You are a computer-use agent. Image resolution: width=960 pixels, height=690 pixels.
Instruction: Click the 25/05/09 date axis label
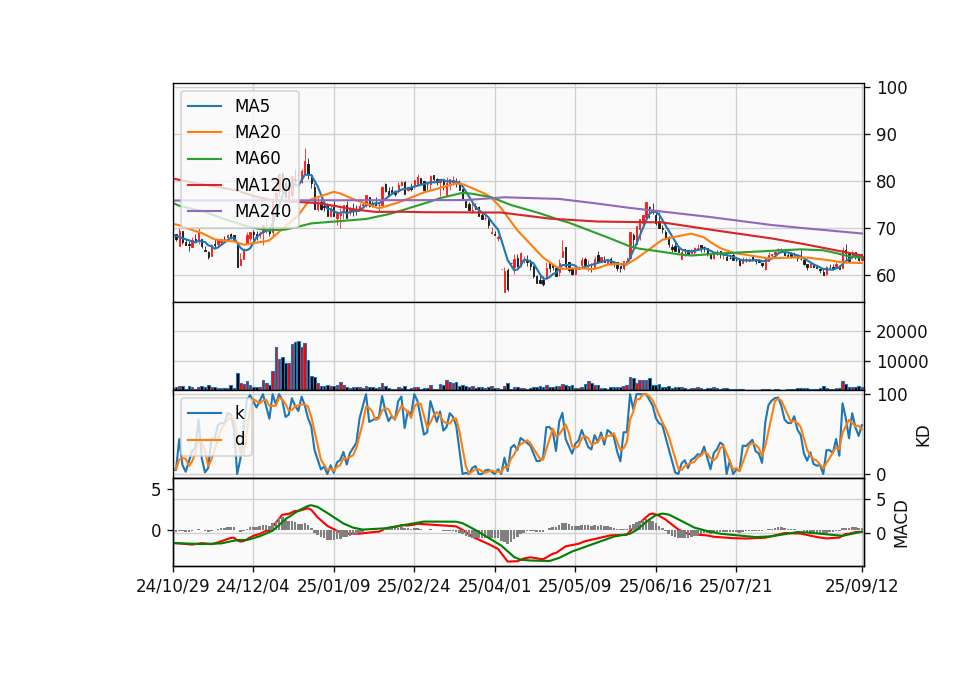pos(574,586)
